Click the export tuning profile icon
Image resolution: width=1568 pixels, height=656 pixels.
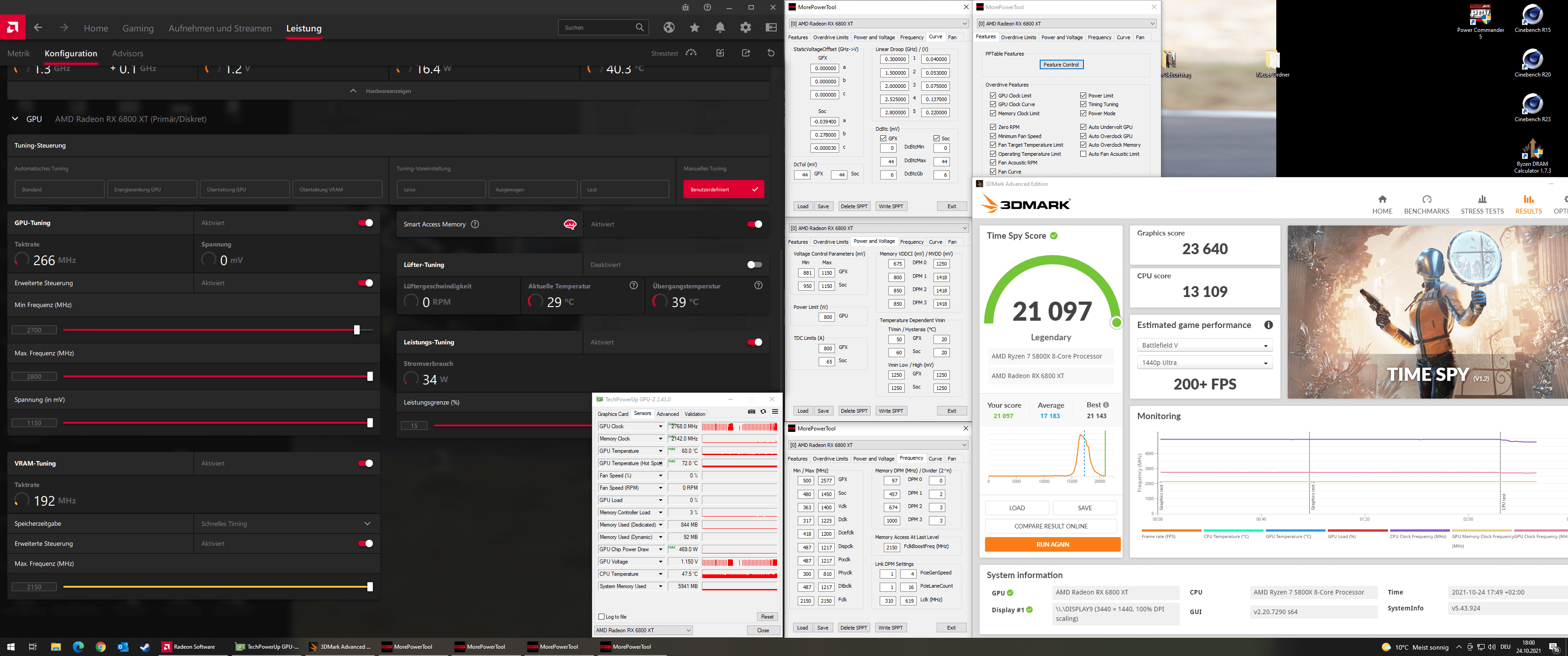point(746,53)
